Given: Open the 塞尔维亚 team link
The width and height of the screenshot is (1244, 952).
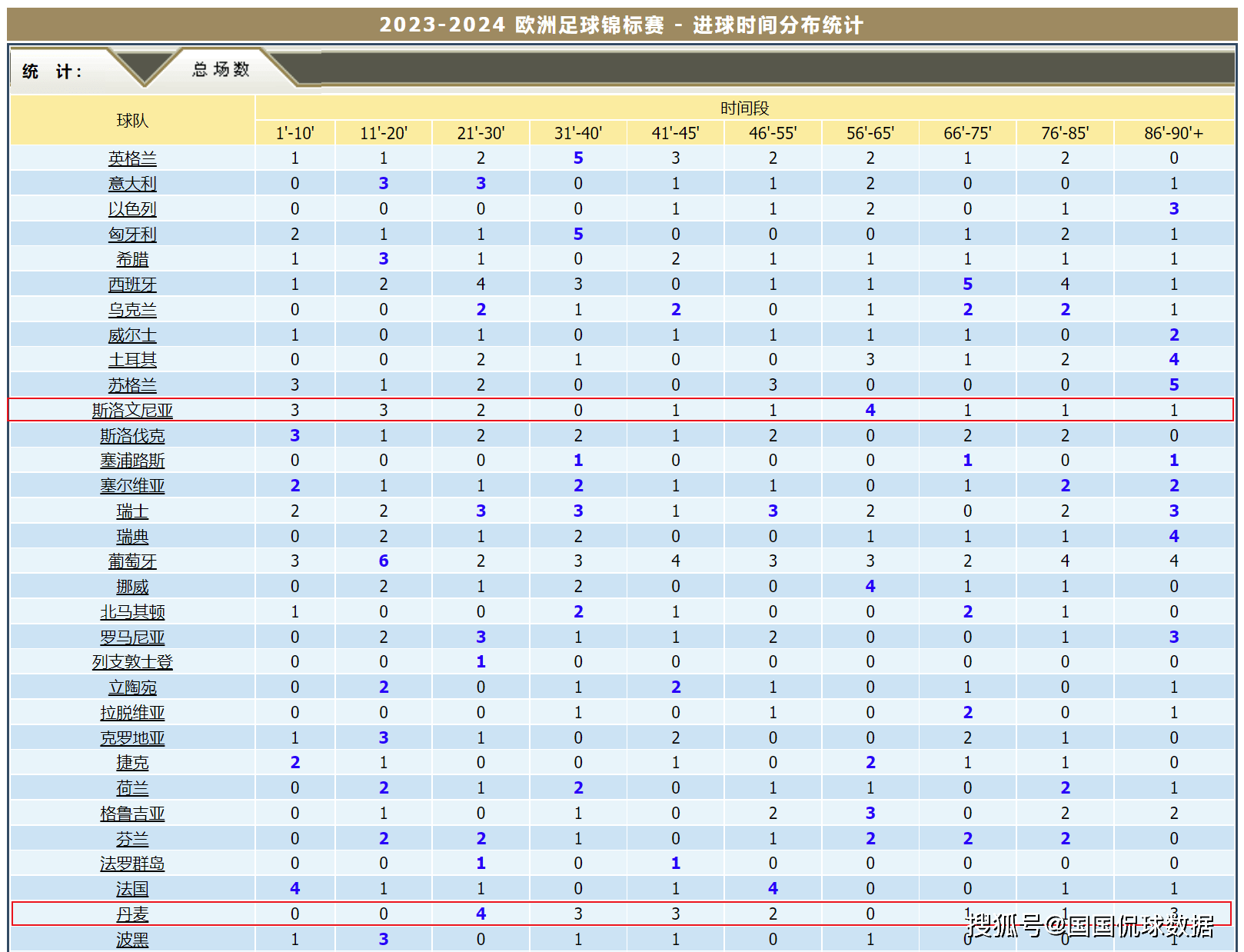Looking at the screenshot, I should (132, 486).
